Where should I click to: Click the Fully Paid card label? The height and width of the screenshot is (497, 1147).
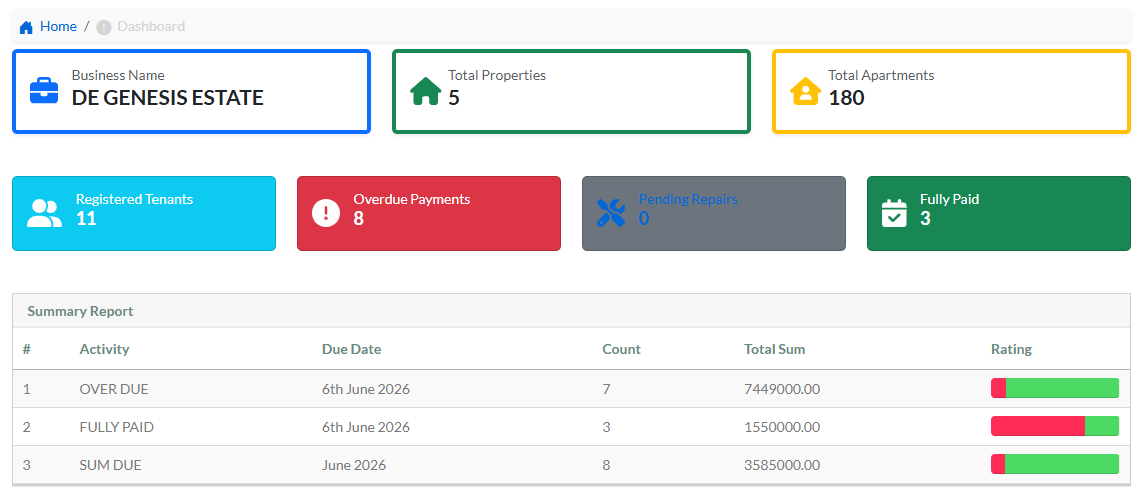tap(949, 199)
